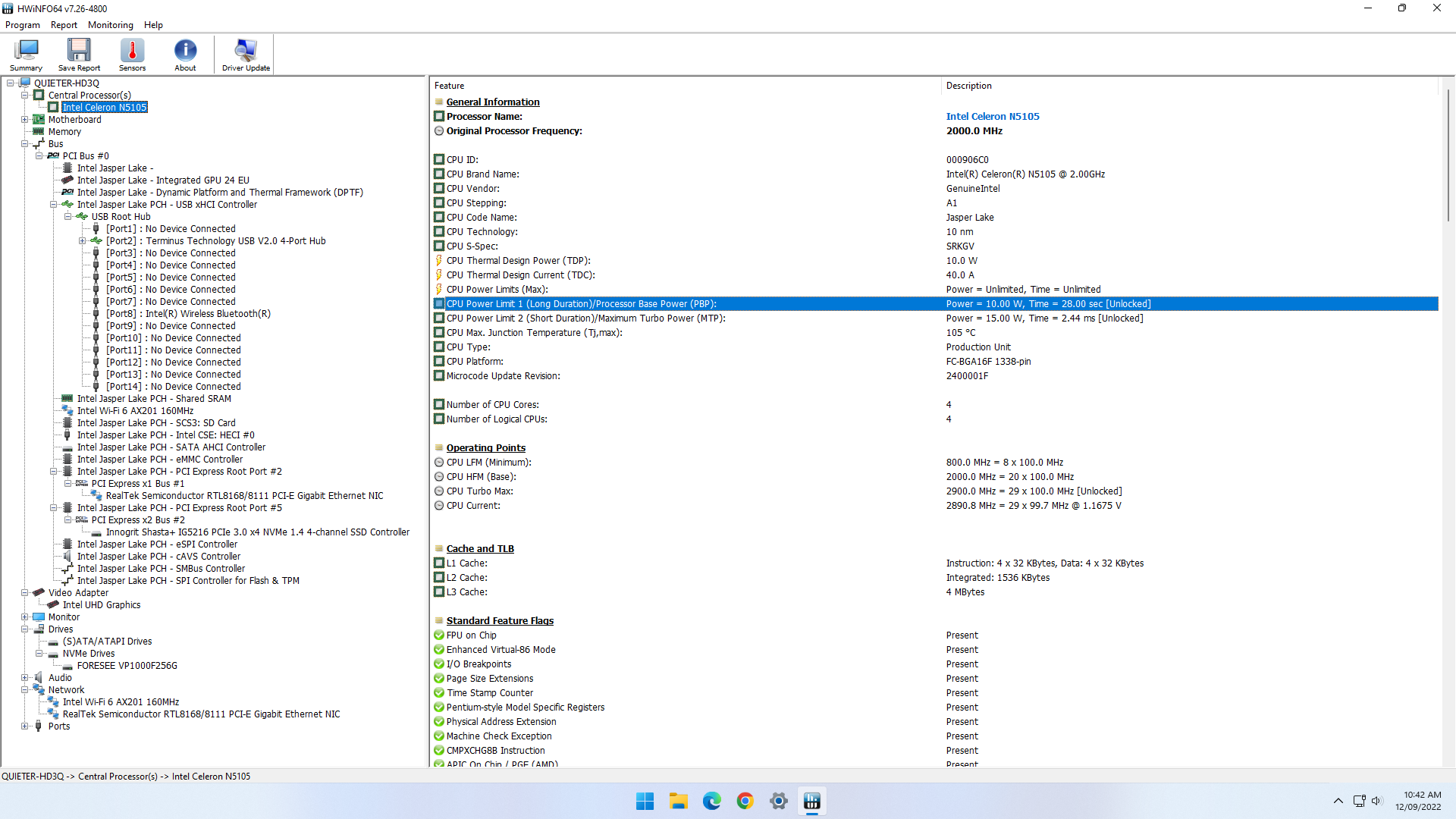Screen dimensions: 1456x819
Task: Select Intel Jasper Lake PCH eMMC Controller
Action: point(160,460)
